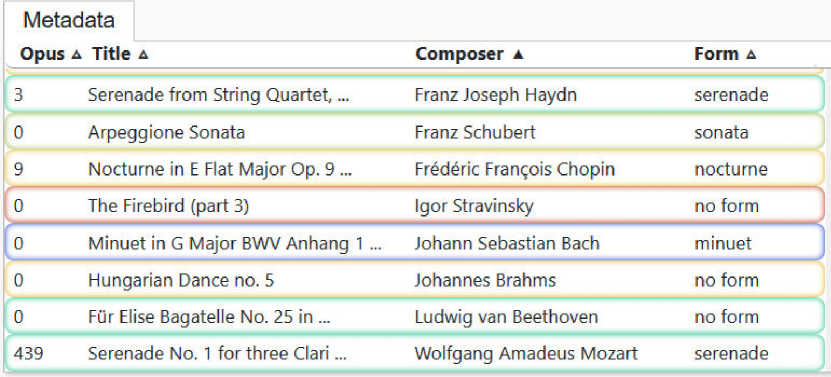Image resolution: width=831 pixels, height=377 pixels.
Task: Click the composer name Igor Stravinsky
Action: click(474, 206)
